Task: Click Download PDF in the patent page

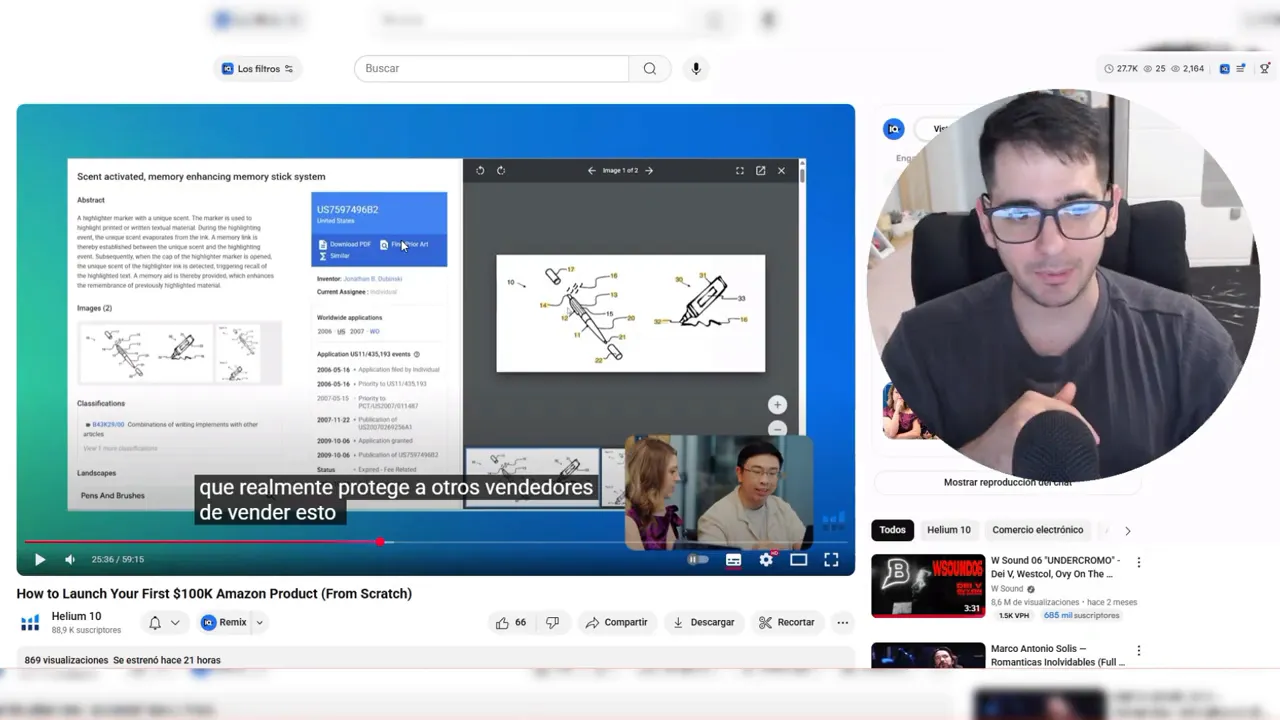Action: [x=345, y=244]
